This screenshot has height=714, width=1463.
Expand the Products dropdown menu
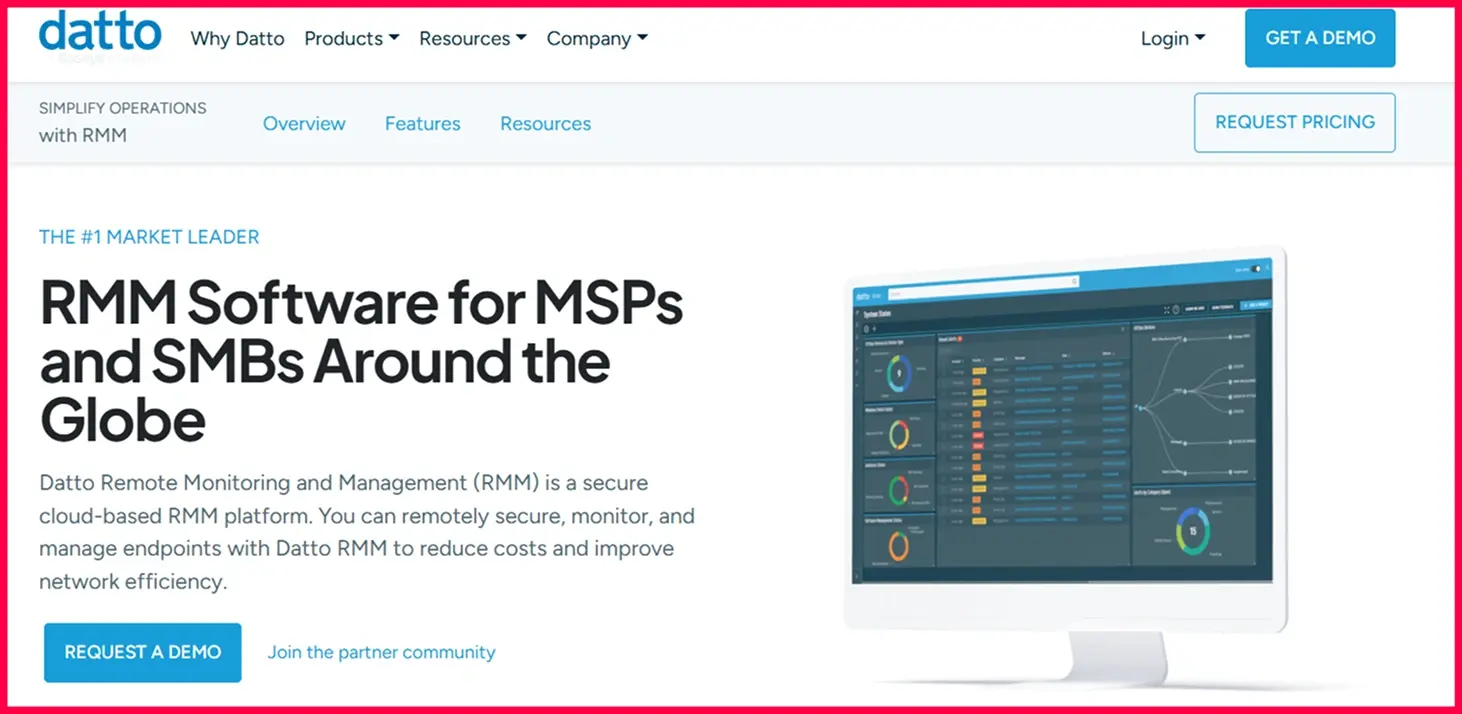coord(352,39)
